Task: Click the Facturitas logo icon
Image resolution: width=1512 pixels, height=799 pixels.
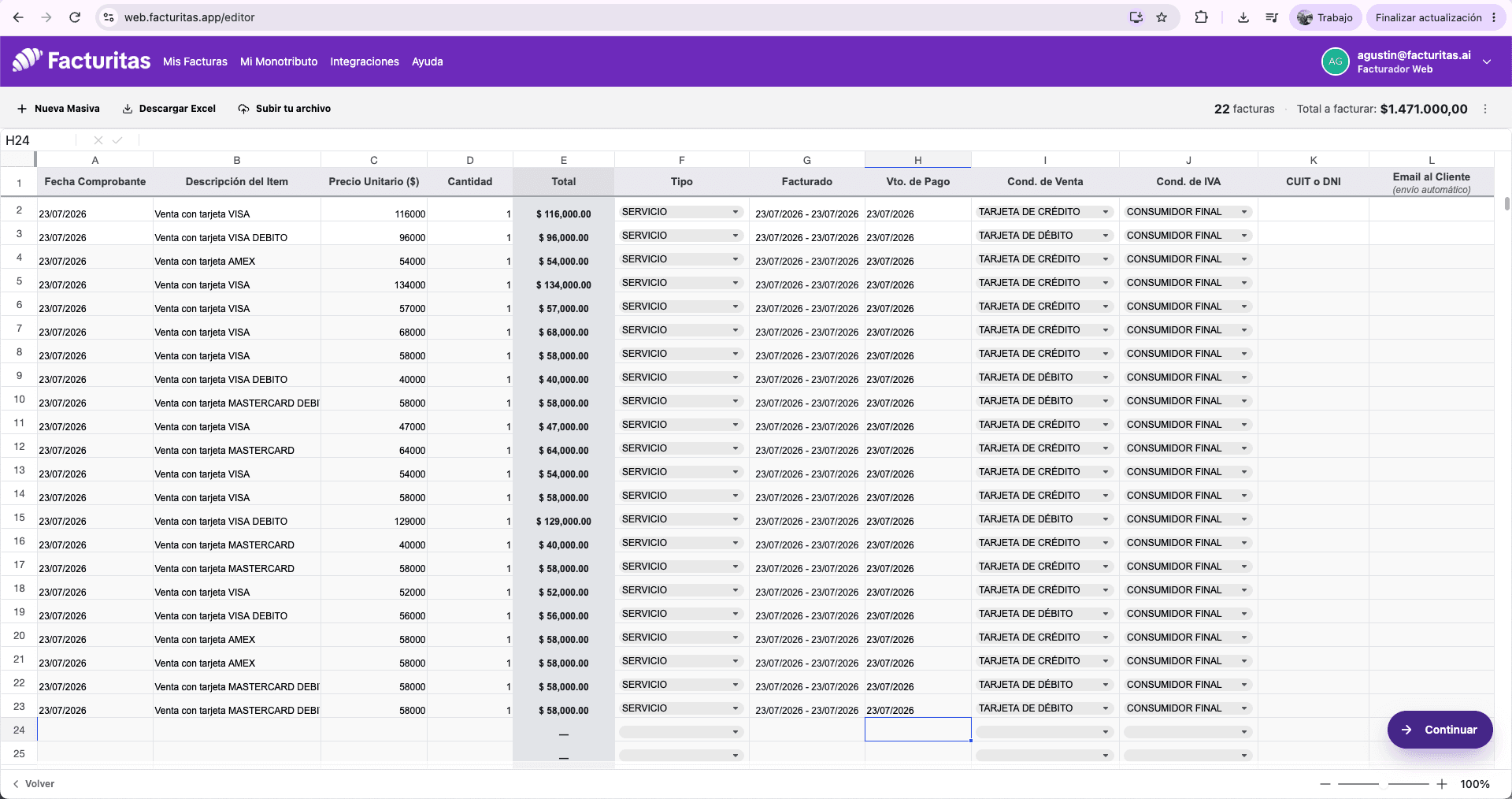Action: click(x=27, y=60)
